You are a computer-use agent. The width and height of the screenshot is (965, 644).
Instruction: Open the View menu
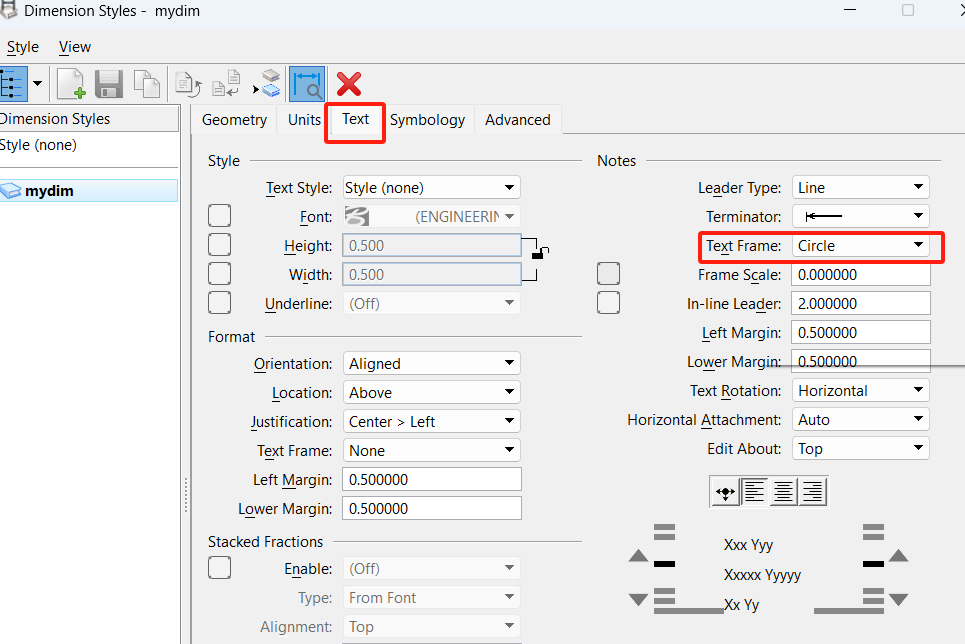point(75,47)
